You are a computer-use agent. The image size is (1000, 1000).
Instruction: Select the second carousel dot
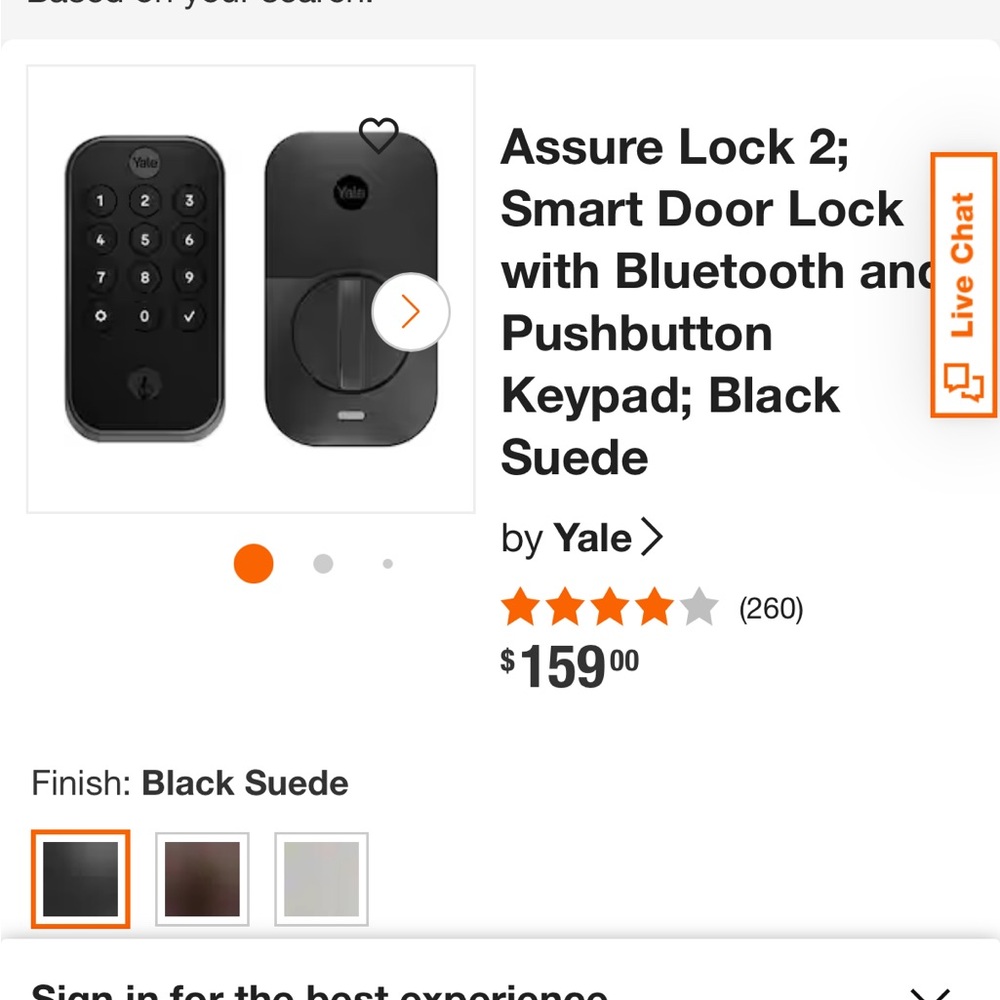click(x=323, y=563)
